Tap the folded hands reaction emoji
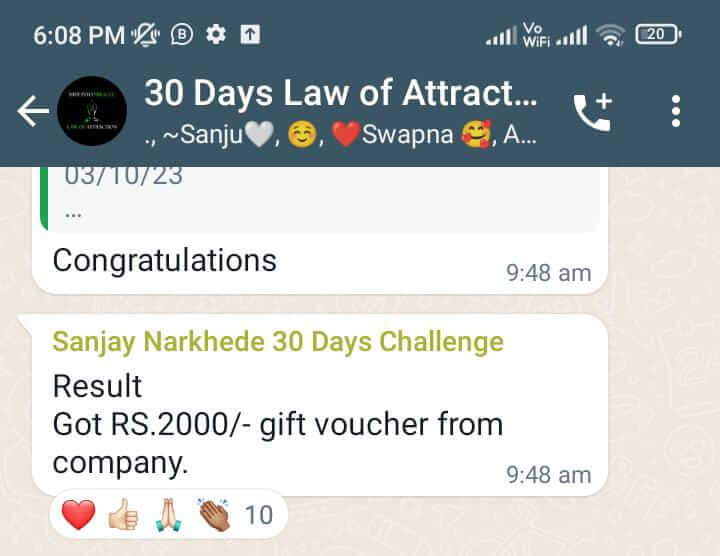Screen dimensions: 720x556 pos(169,515)
